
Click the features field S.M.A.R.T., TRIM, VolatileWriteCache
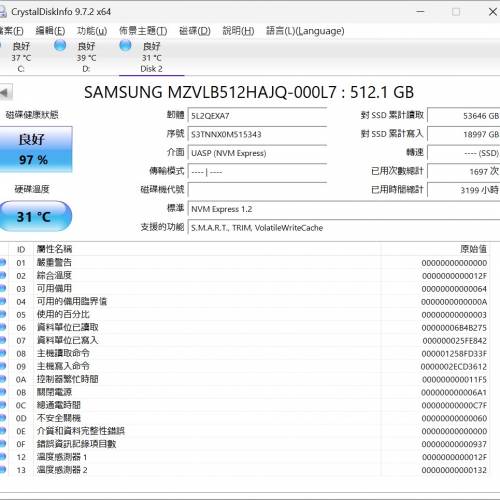pos(344,228)
